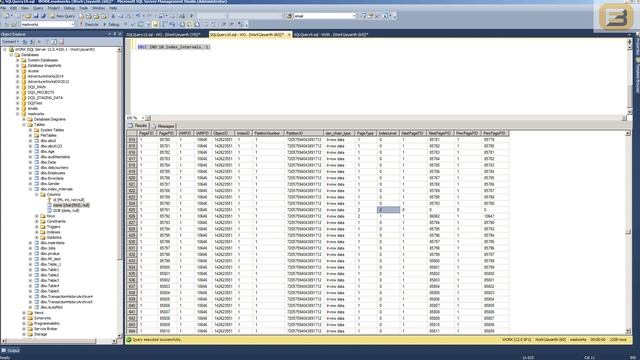Expand the Views folder
640x360 pixels.
(x=24, y=313)
